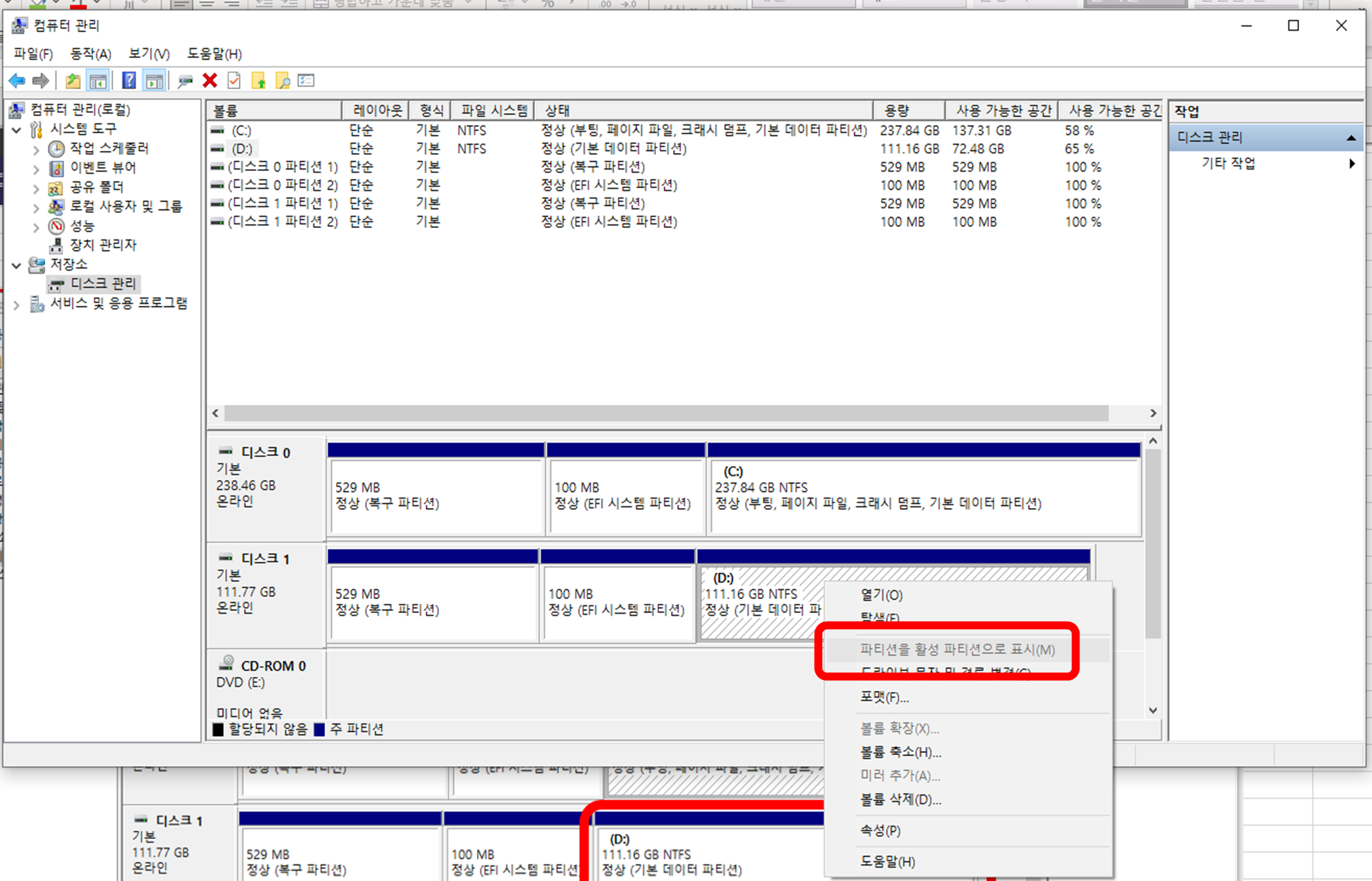The height and width of the screenshot is (881, 1372).
Task: Click the blue question mark help icon
Action: click(x=129, y=81)
